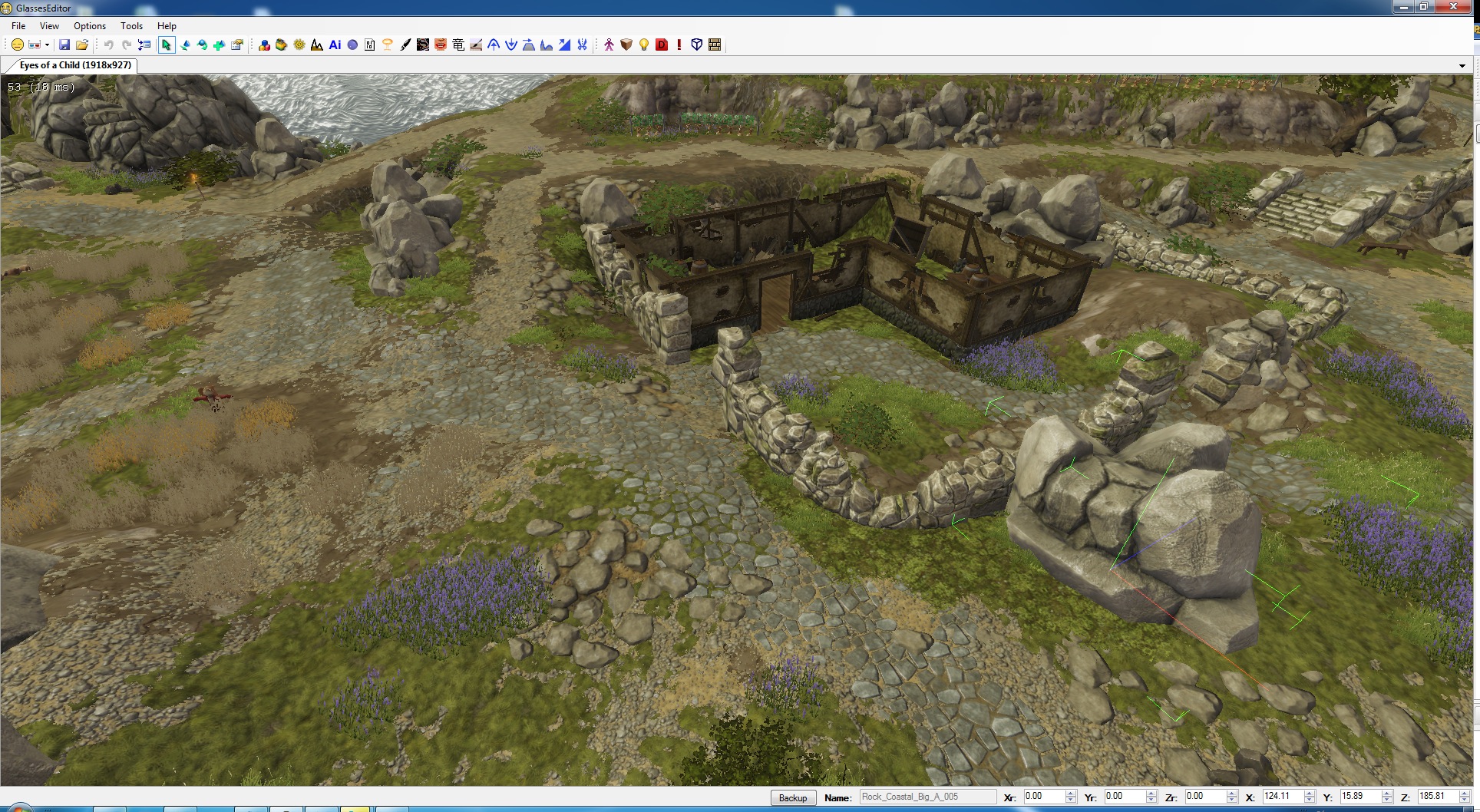Click the blue AI toolbar icon
The image size is (1480, 812).
coord(335,45)
